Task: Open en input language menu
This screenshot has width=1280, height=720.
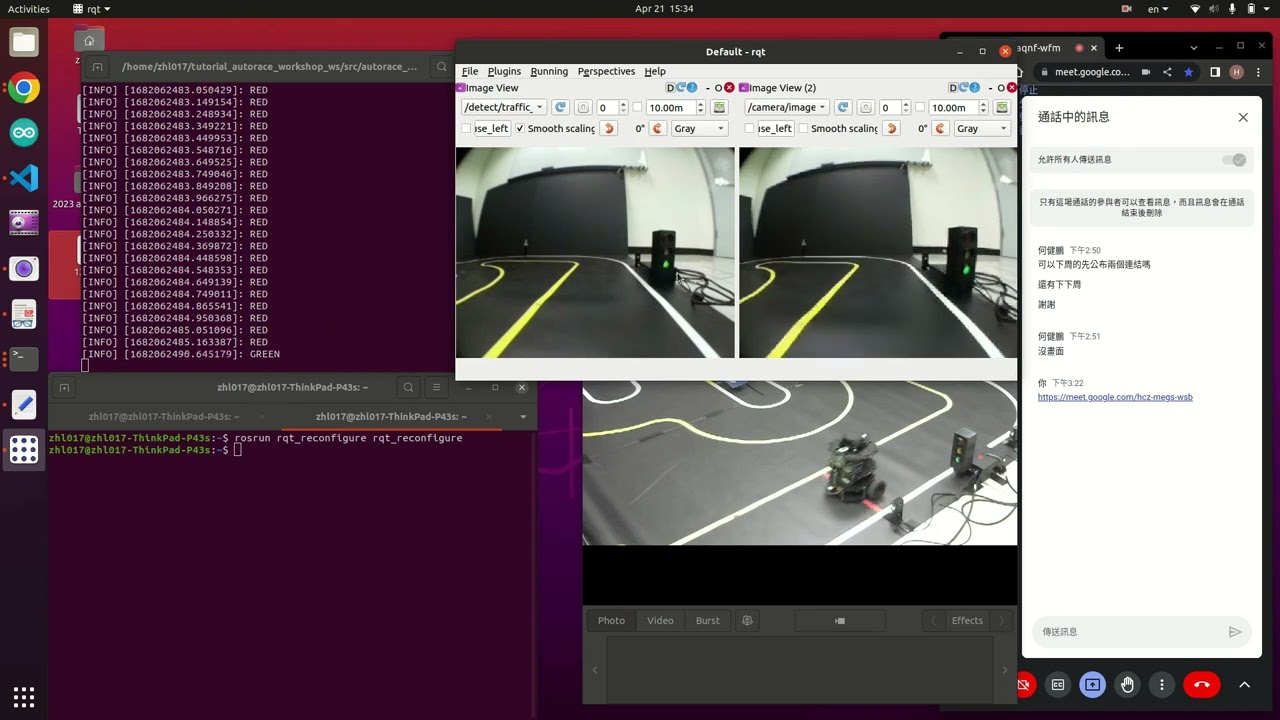Action: 1159,9
